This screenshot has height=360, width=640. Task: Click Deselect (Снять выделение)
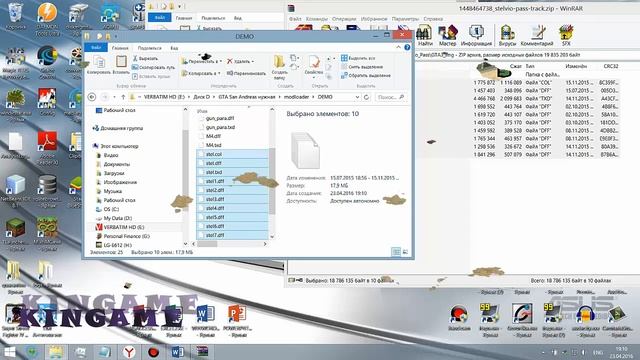362,67
